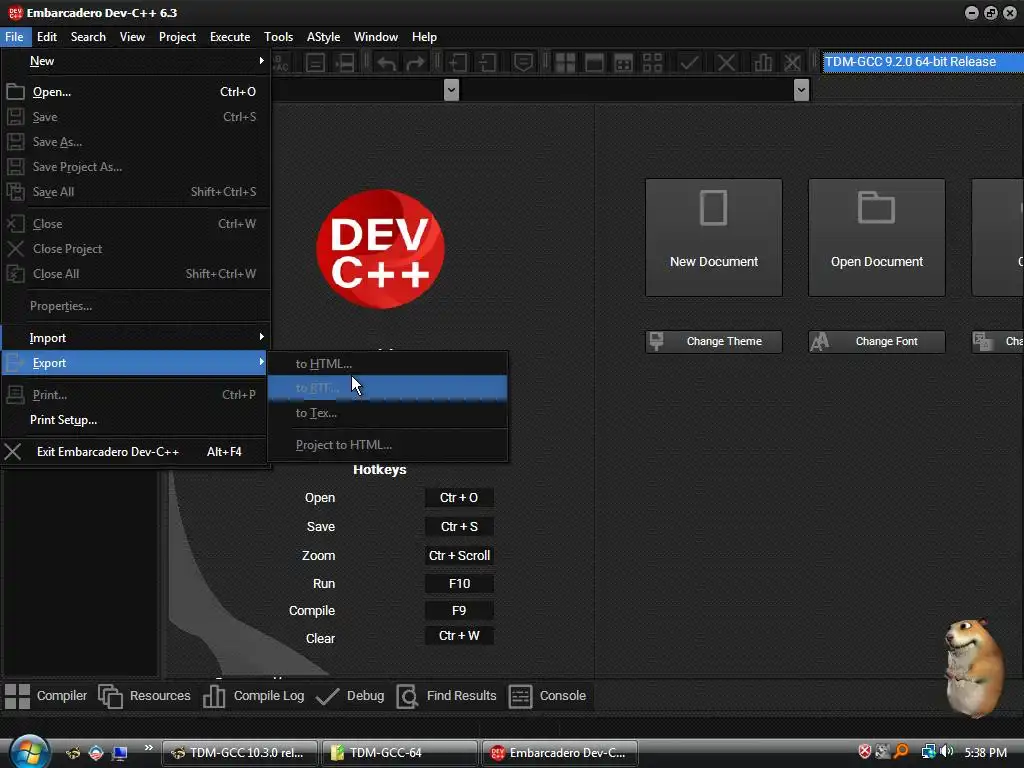Click the volume speaker tray icon
Image resolution: width=1024 pixels, height=768 pixels.
[x=947, y=752]
